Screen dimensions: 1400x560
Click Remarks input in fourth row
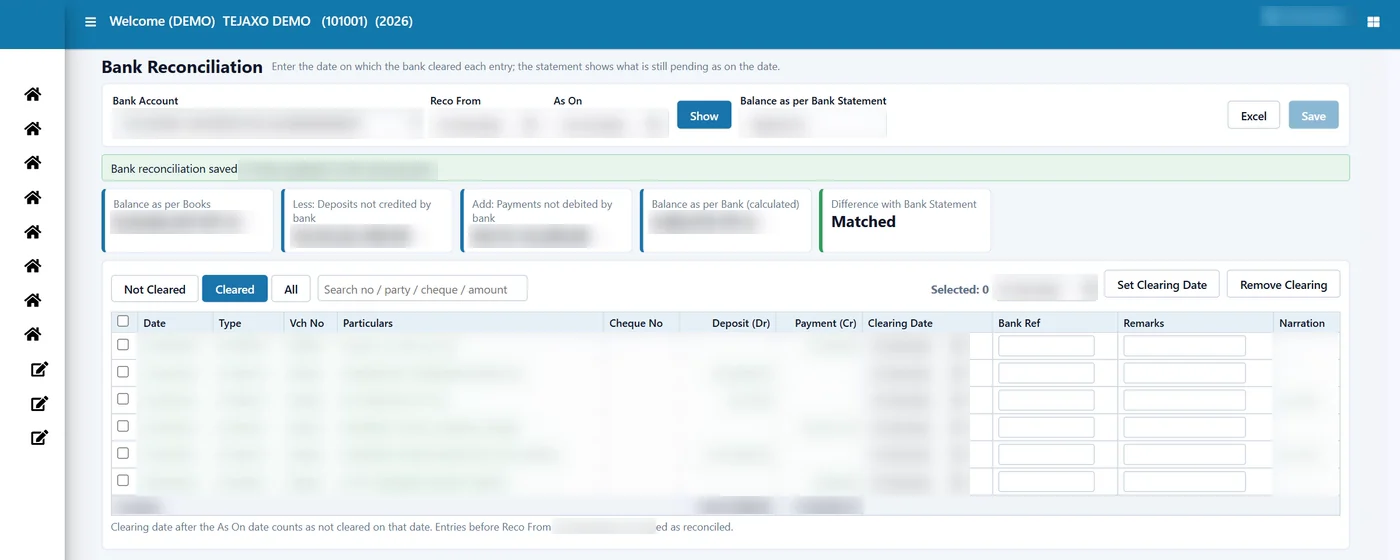[1184, 427]
